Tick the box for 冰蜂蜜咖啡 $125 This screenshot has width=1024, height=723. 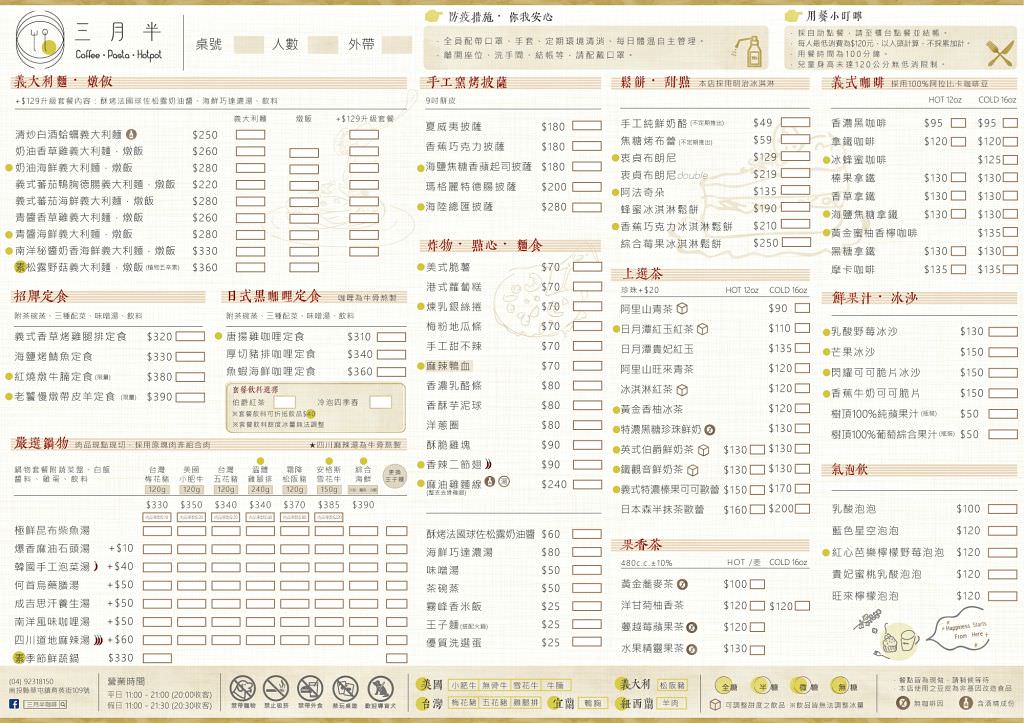pyautogui.click(x=1010, y=159)
